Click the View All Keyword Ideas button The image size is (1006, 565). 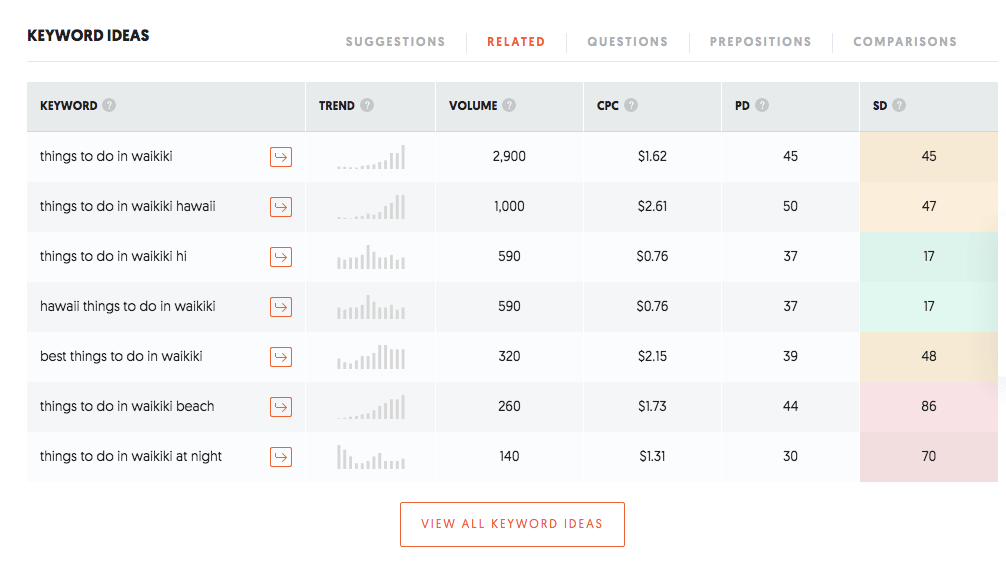point(512,524)
